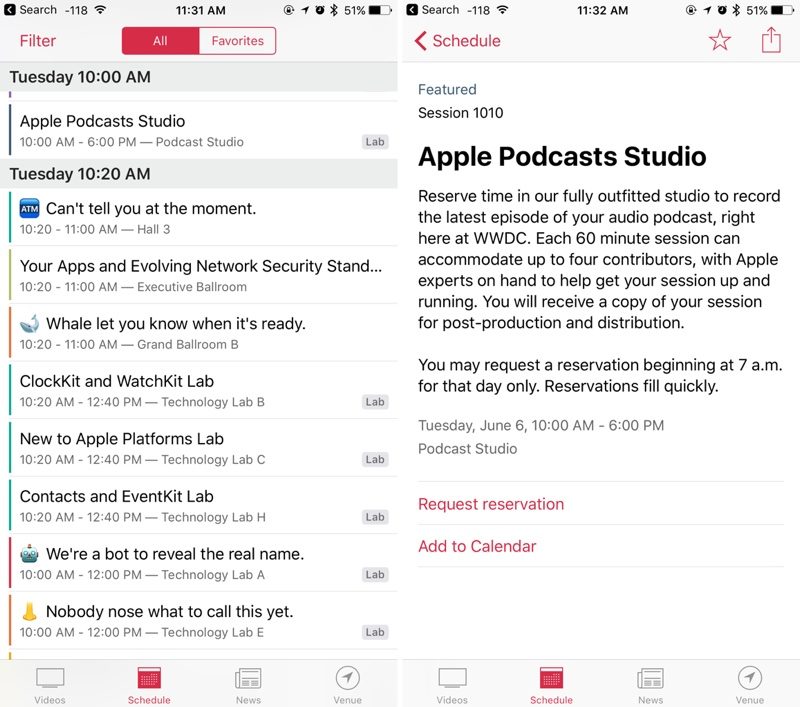Select the All segment

tap(160, 41)
